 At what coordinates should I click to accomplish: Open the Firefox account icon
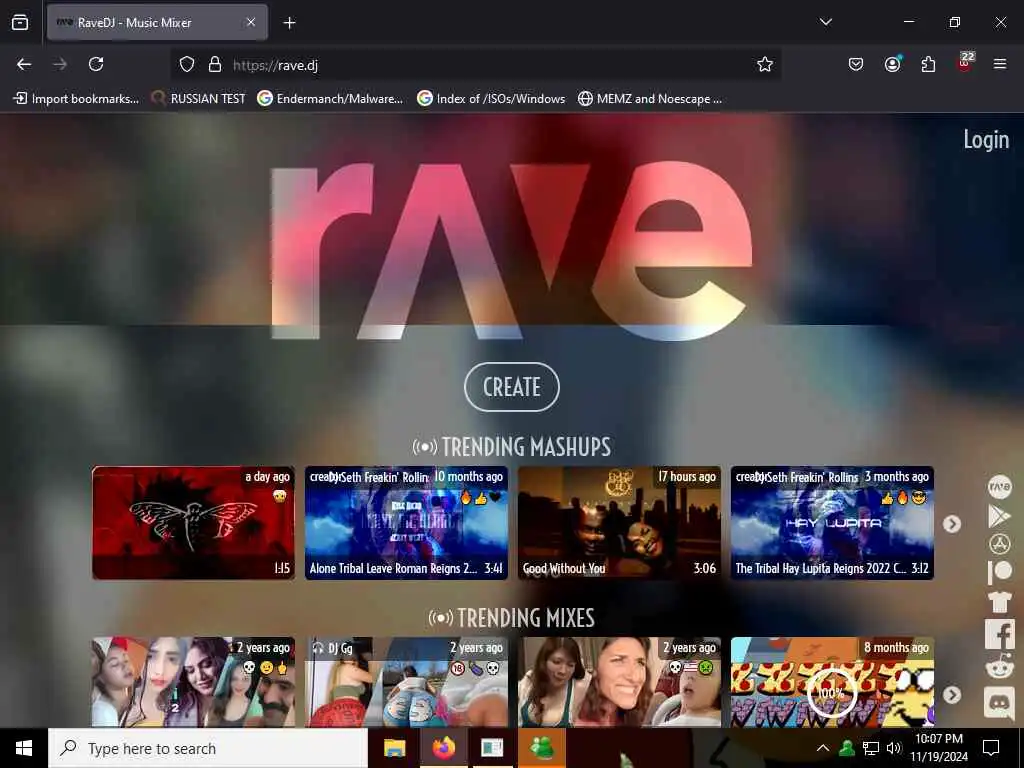892,64
